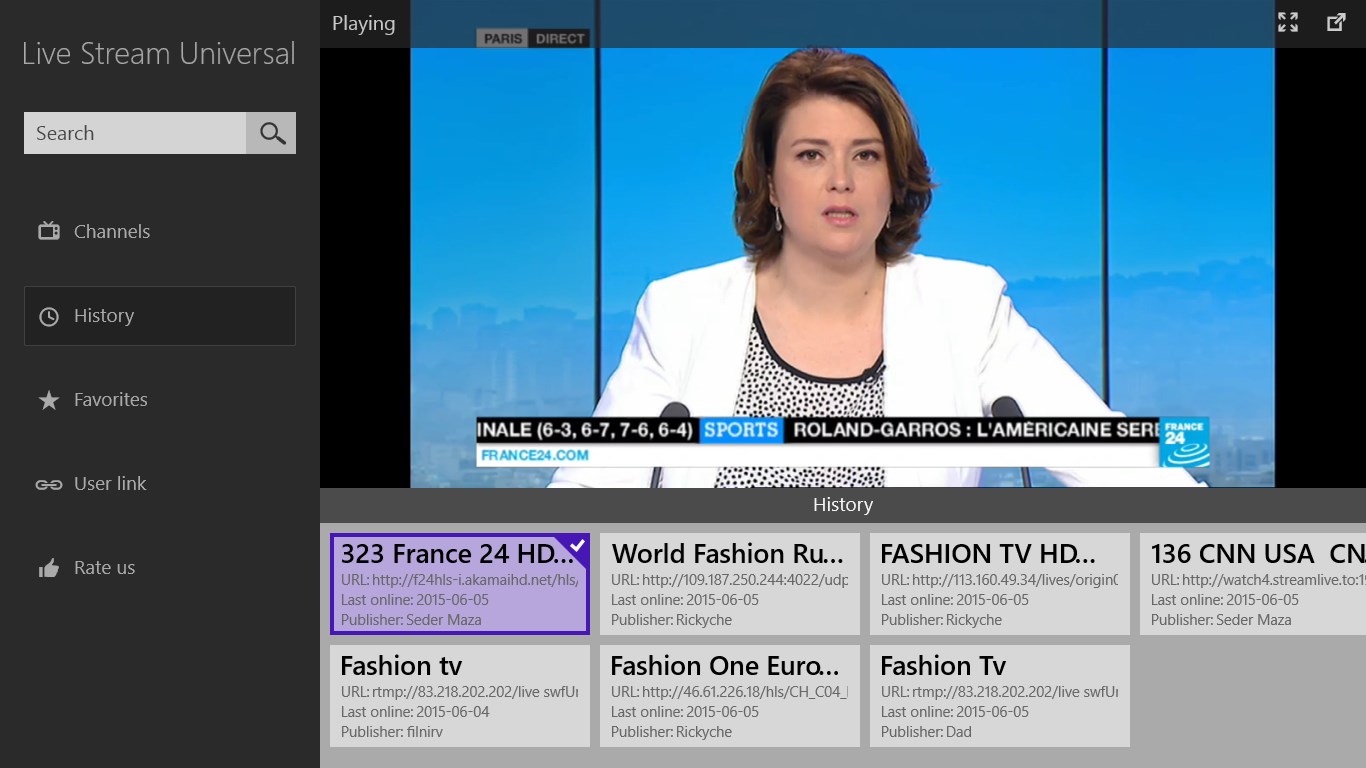Click the Rate us thumbs-up icon

tap(49, 568)
